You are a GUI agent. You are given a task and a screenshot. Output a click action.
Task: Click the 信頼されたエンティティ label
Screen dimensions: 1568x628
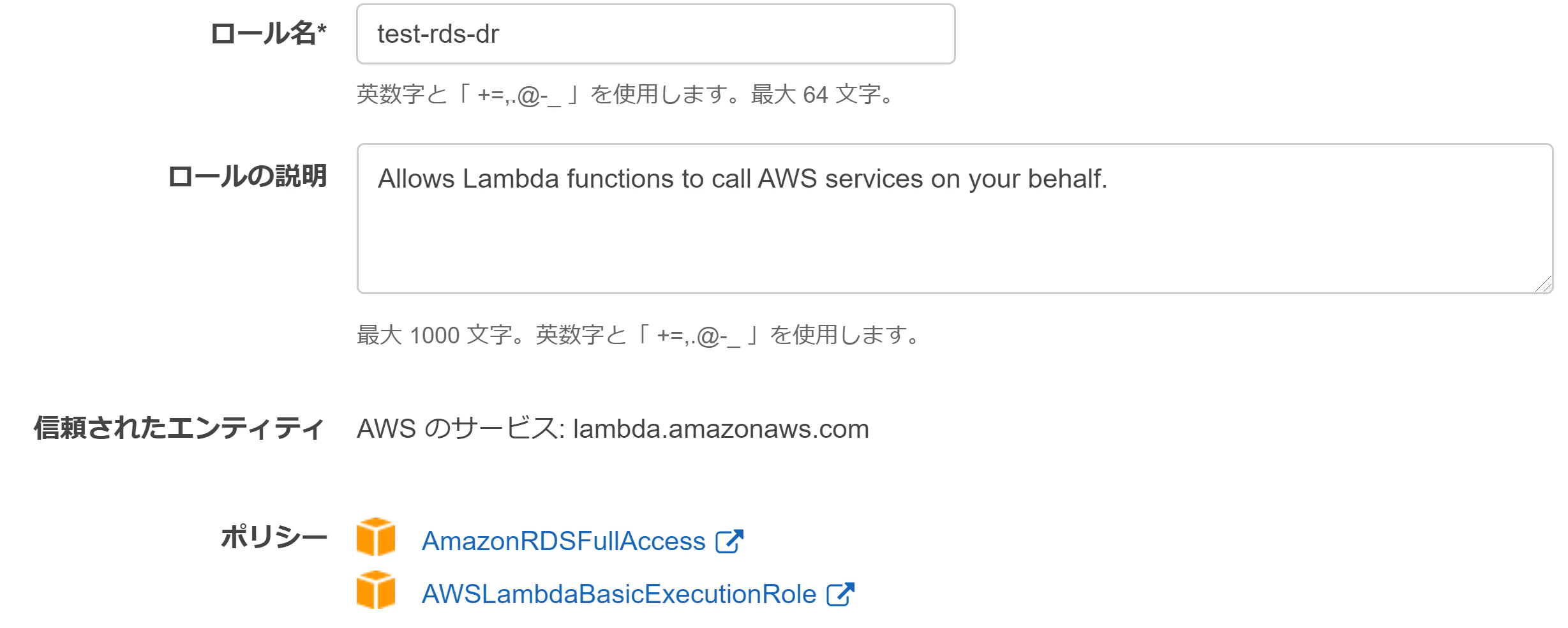[179, 428]
